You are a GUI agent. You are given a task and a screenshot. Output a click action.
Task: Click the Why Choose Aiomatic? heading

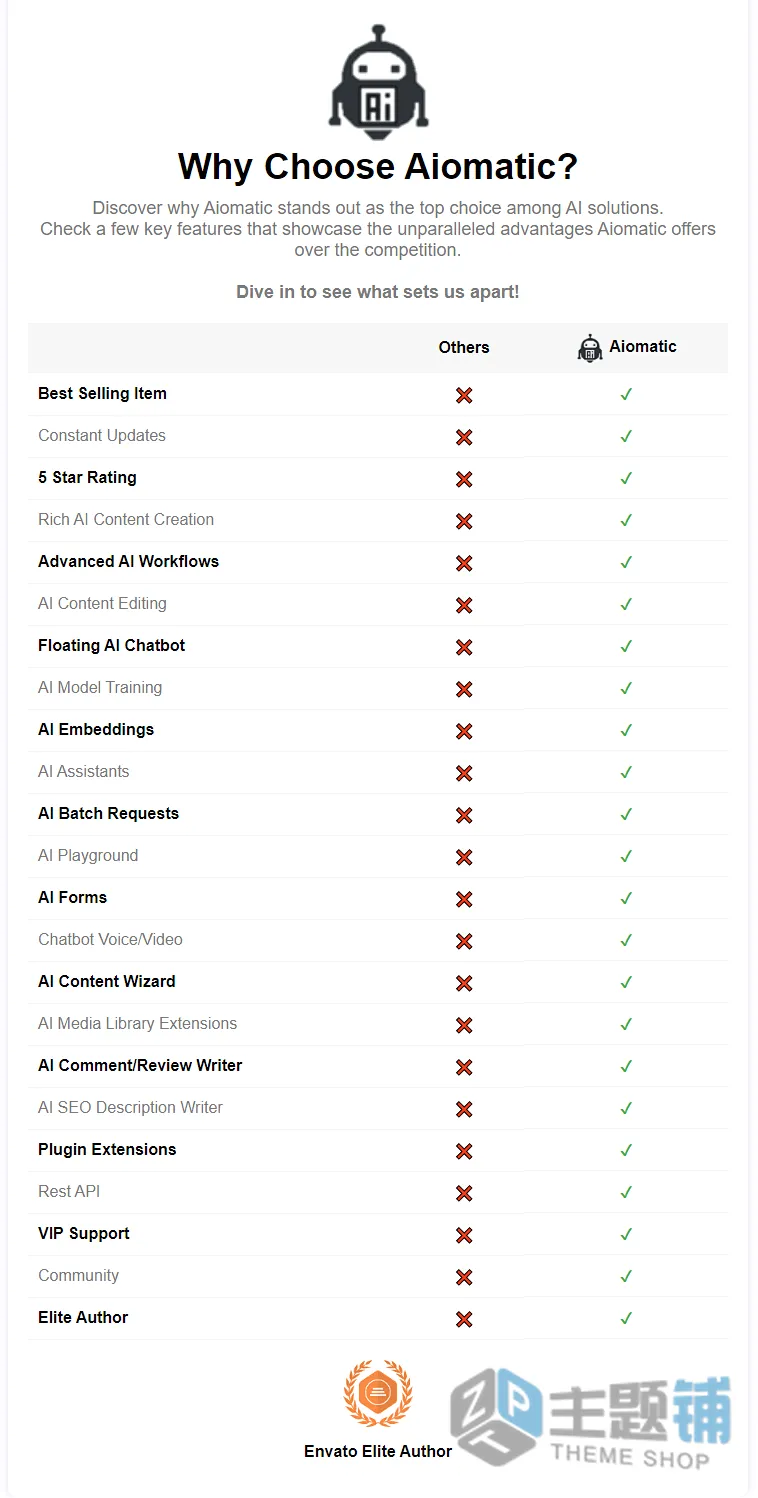coord(378,166)
